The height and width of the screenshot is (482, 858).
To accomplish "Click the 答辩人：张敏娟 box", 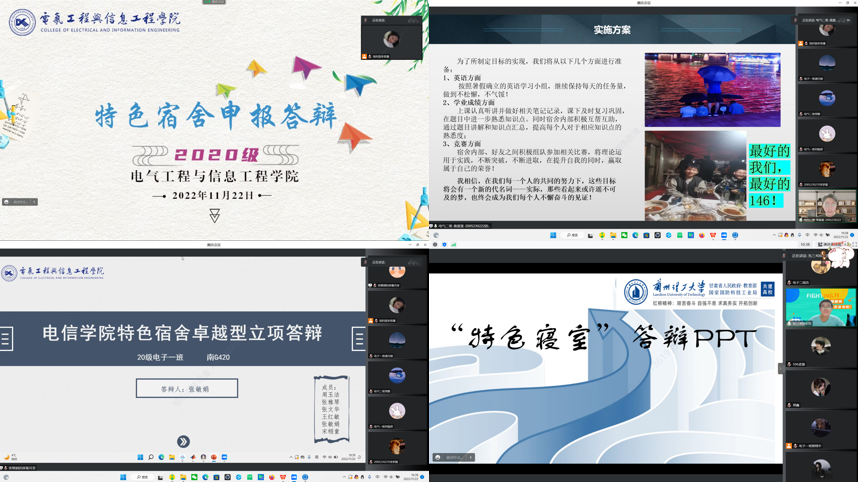I will [x=187, y=388].
